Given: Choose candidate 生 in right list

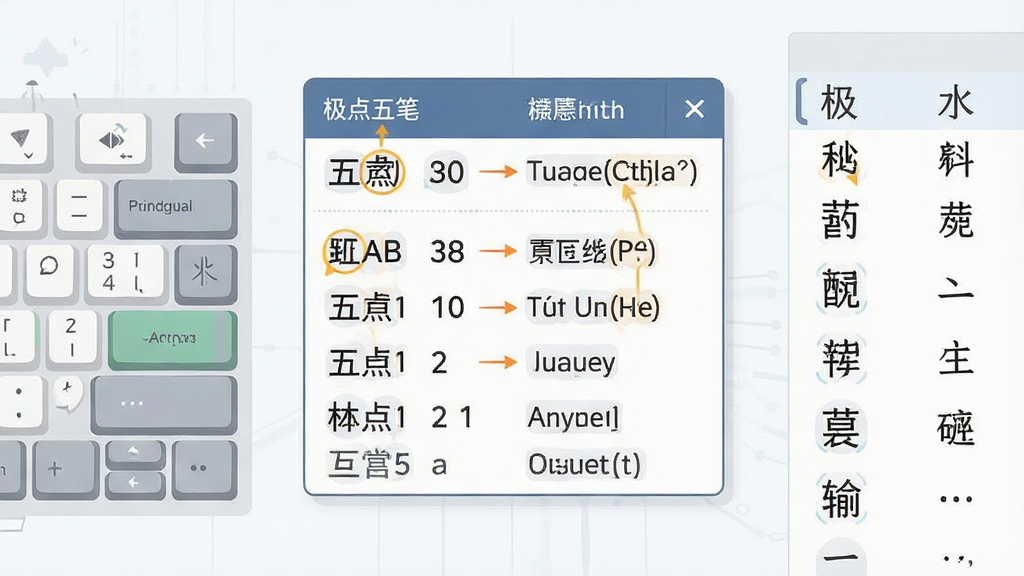Looking at the screenshot, I should 956,360.
